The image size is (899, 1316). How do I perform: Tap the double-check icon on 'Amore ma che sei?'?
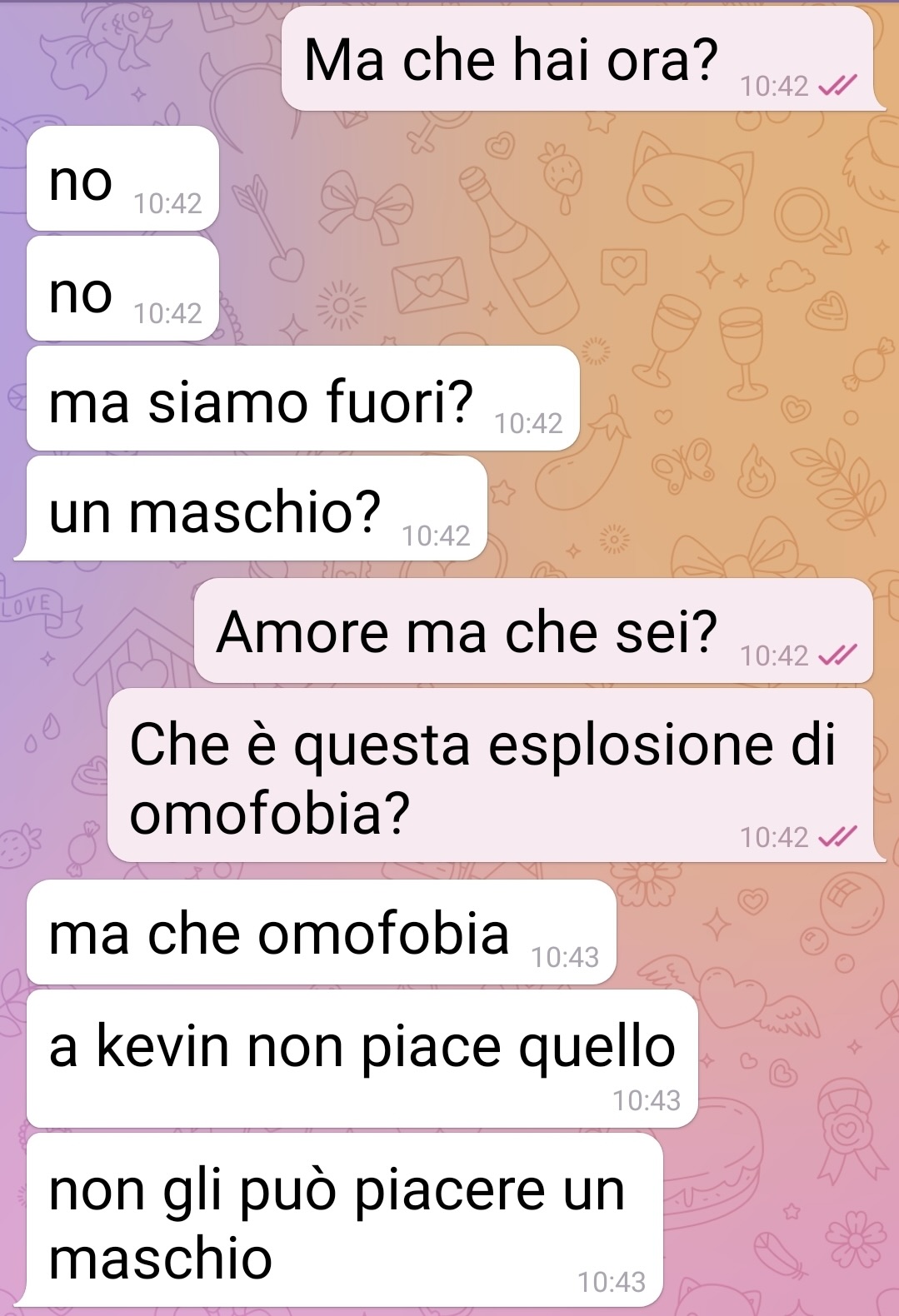tap(838, 656)
